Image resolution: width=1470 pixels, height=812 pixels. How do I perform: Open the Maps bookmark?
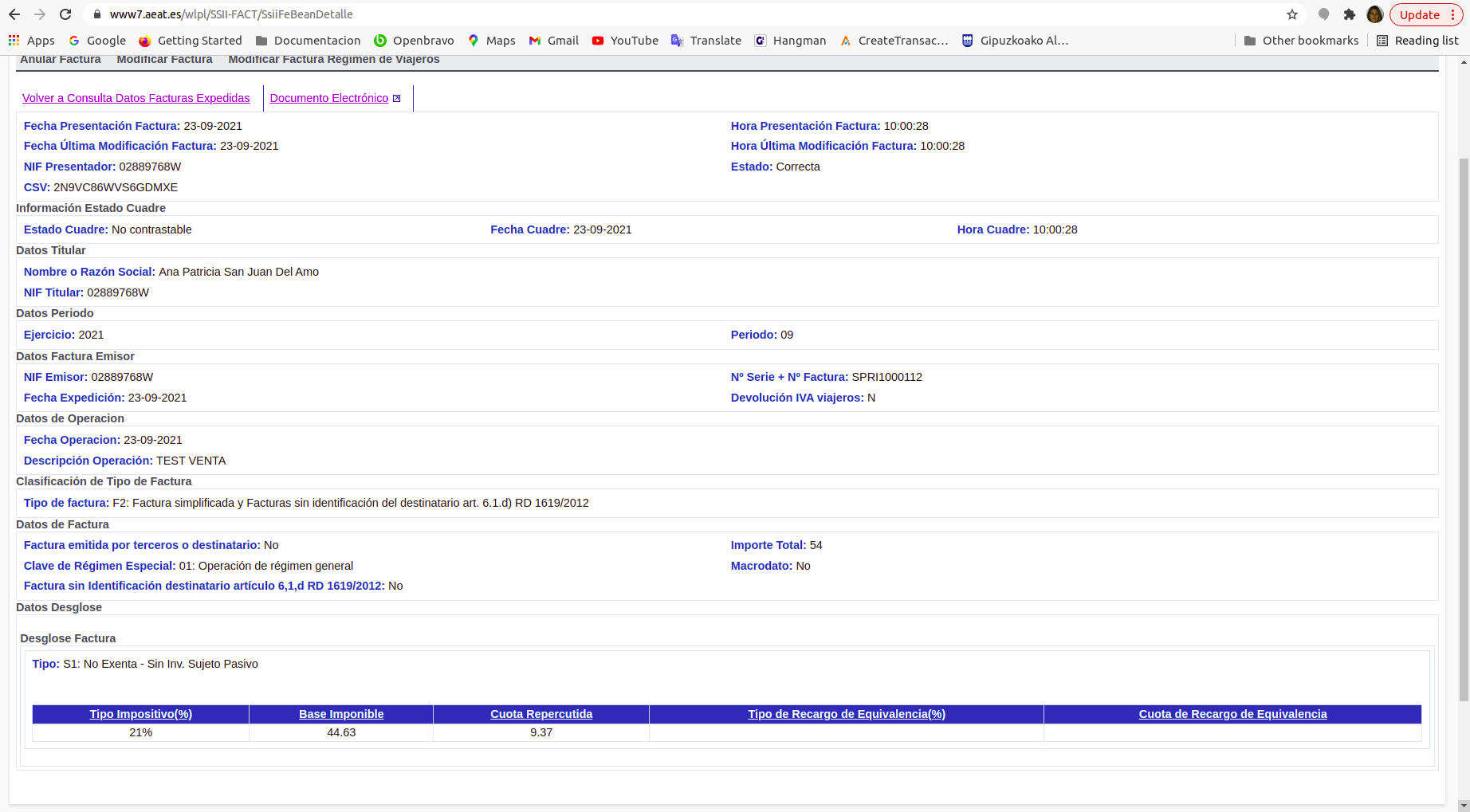coord(492,41)
